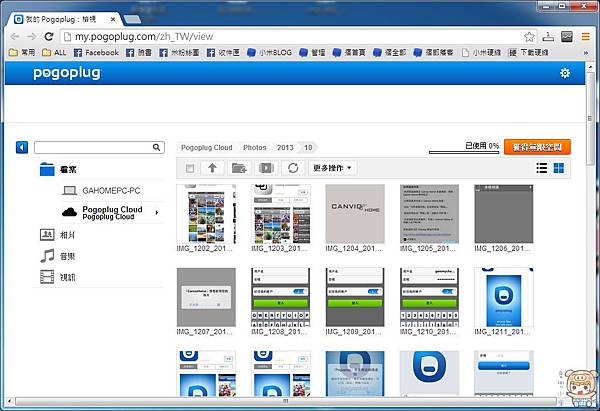Click the new folder toolbar icon
Viewport: 600px width, 411px height.
[x=239, y=168]
